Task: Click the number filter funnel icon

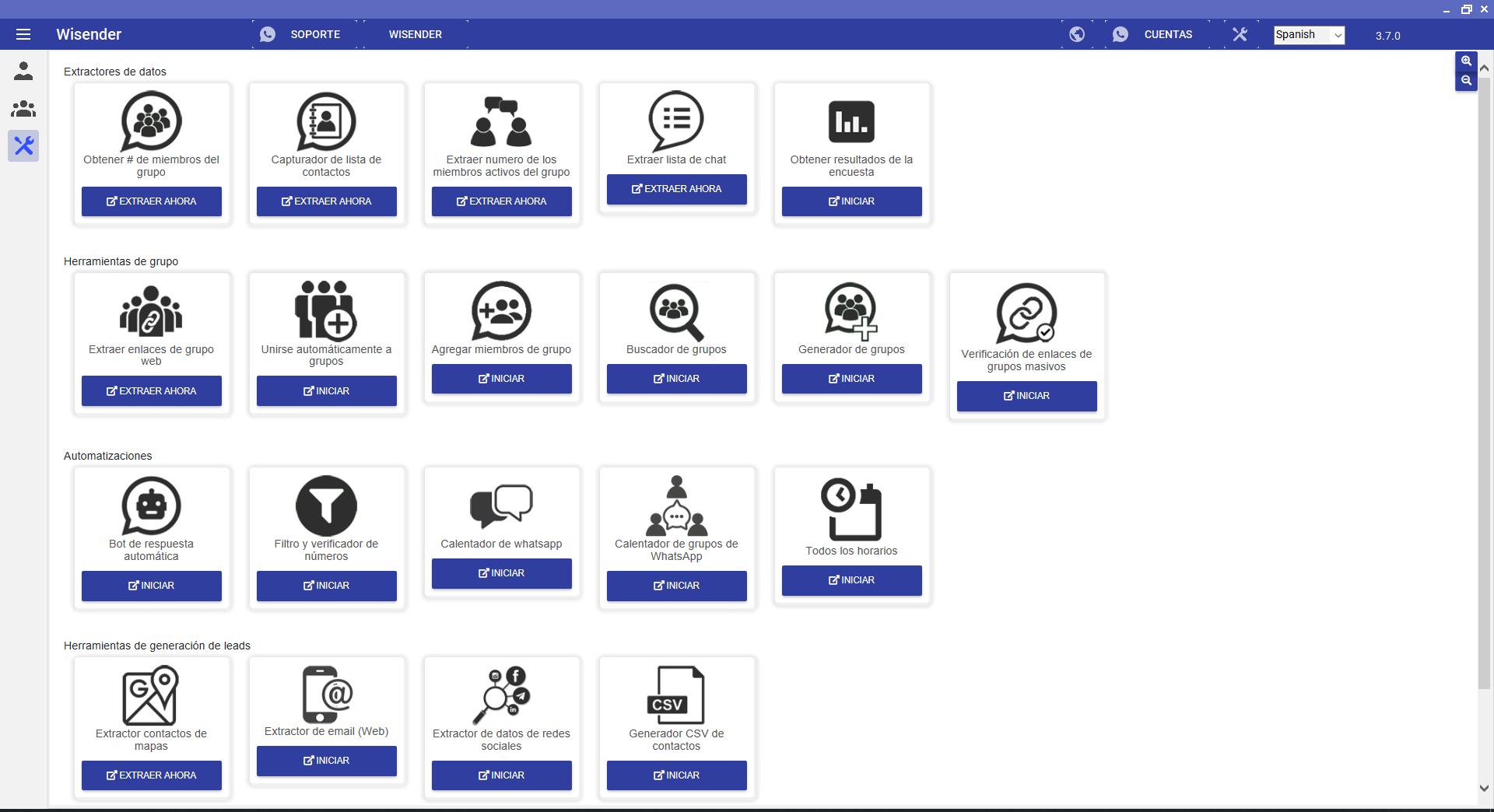Action: [x=326, y=506]
